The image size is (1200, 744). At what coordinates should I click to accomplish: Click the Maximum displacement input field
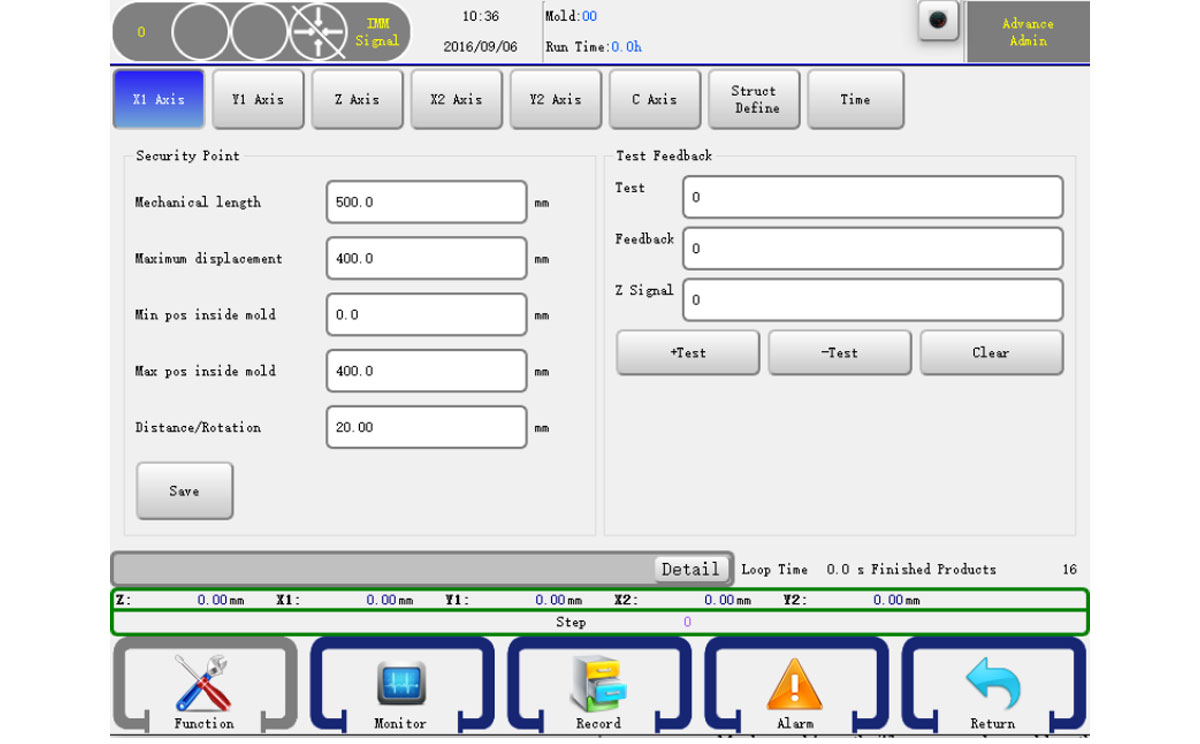coord(426,258)
